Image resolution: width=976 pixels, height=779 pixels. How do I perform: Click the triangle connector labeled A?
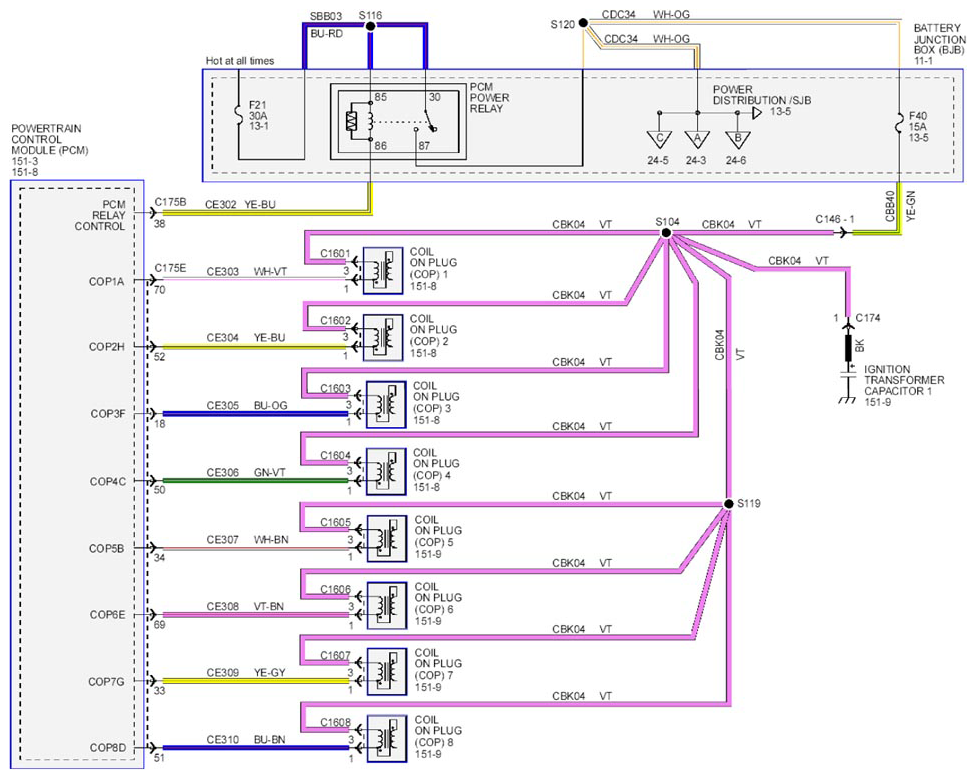(x=697, y=139)
